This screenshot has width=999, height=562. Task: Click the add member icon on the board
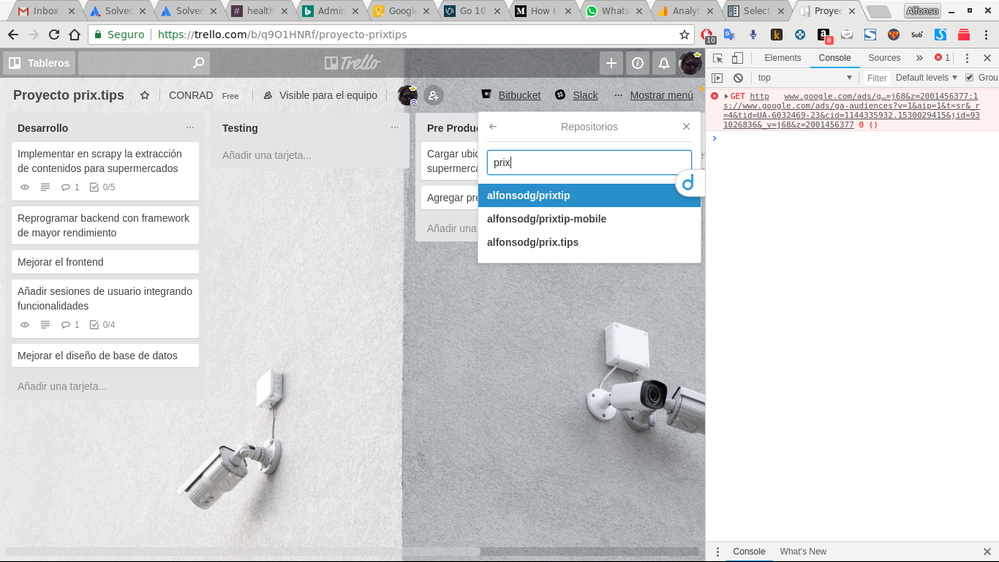(x=433, y=95)
